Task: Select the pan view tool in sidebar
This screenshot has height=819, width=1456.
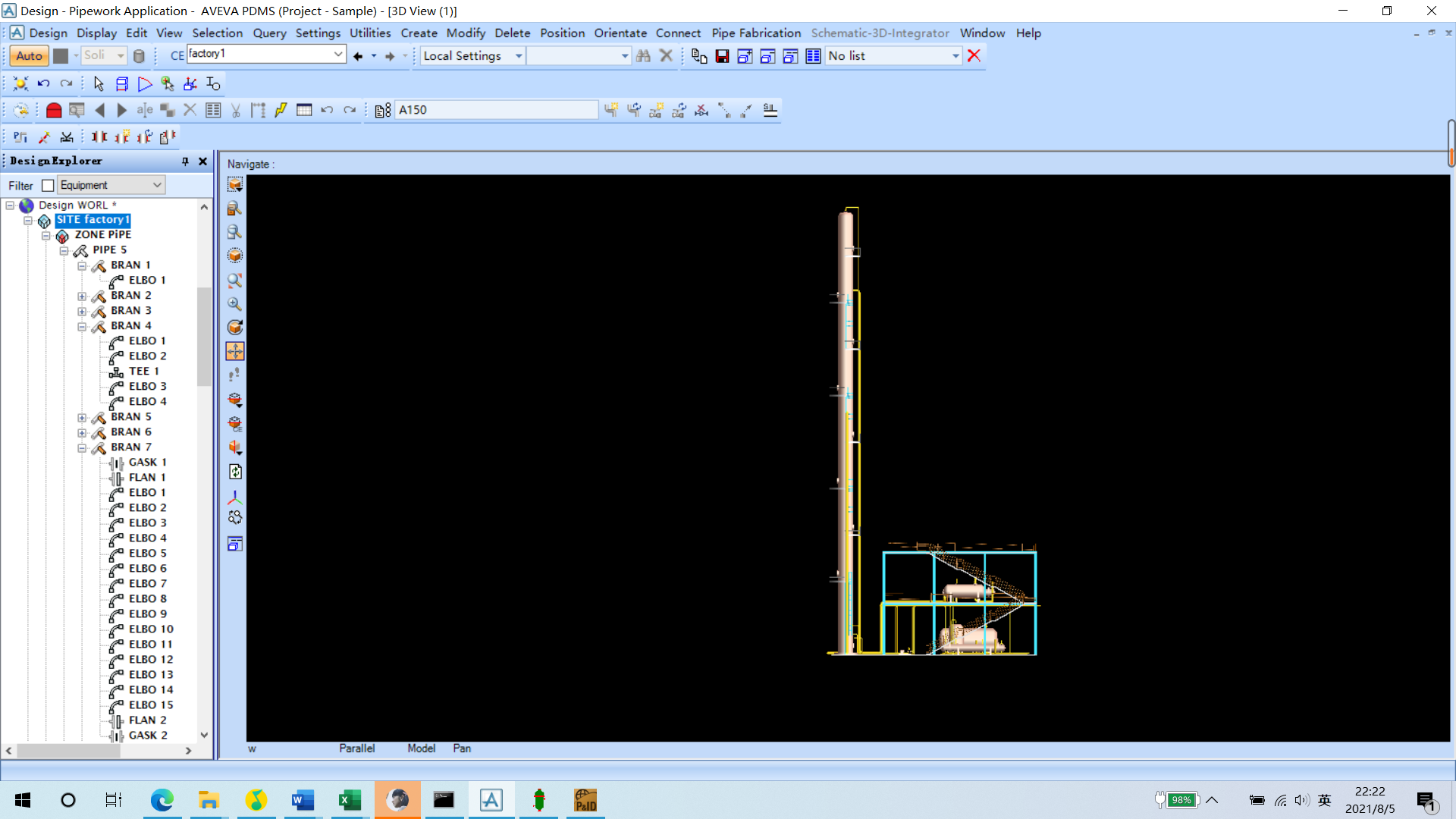Action: coord(235,351)
